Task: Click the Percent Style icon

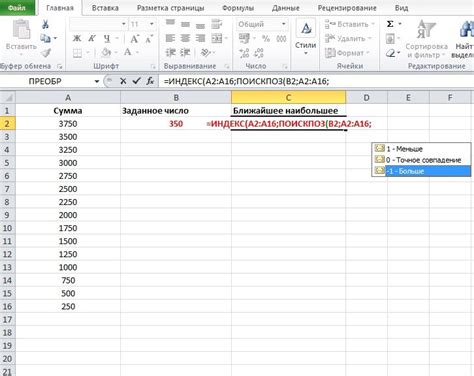Action: point(266,39)
